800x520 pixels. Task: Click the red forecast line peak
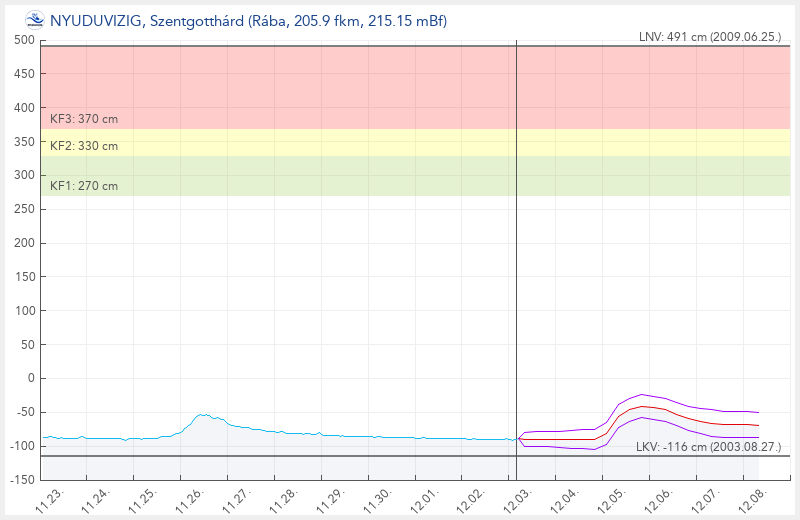pos(646,406)
